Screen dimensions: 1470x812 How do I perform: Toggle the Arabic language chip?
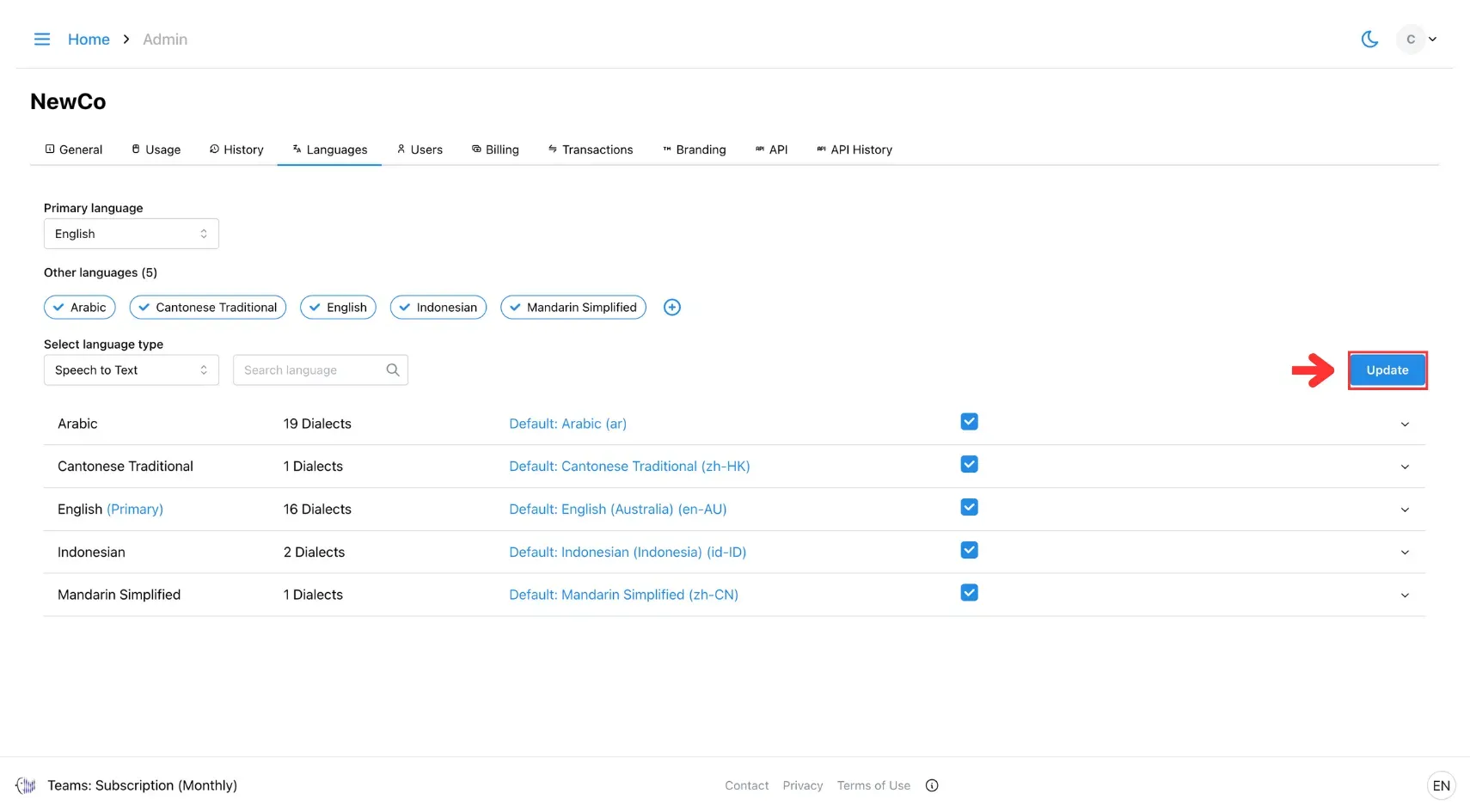tap(80, 308)
